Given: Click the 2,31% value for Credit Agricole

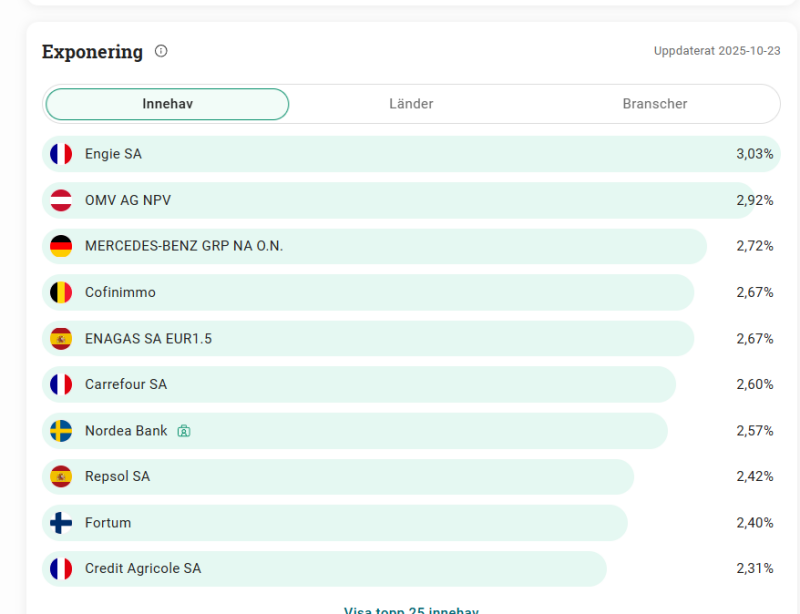Looking at the screenshot, I should (755, 569).
